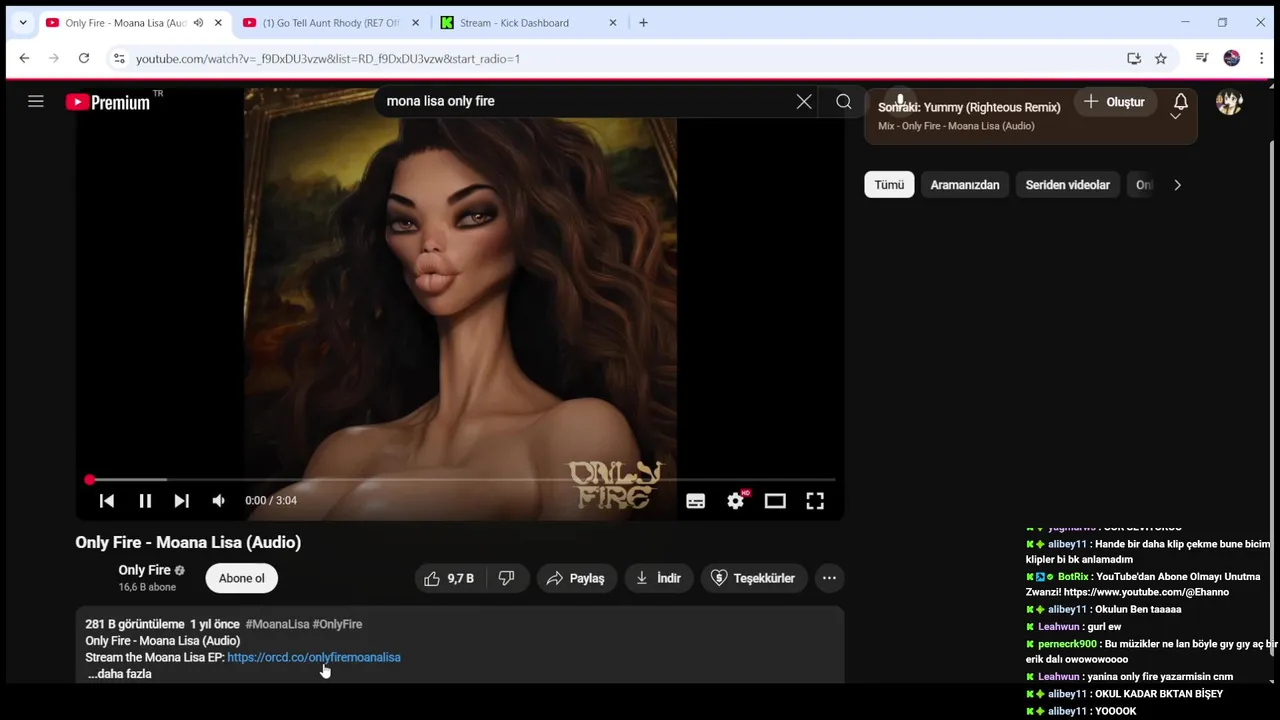Open the account avatar menu

pyautogui.click(x=1229, y=102)
